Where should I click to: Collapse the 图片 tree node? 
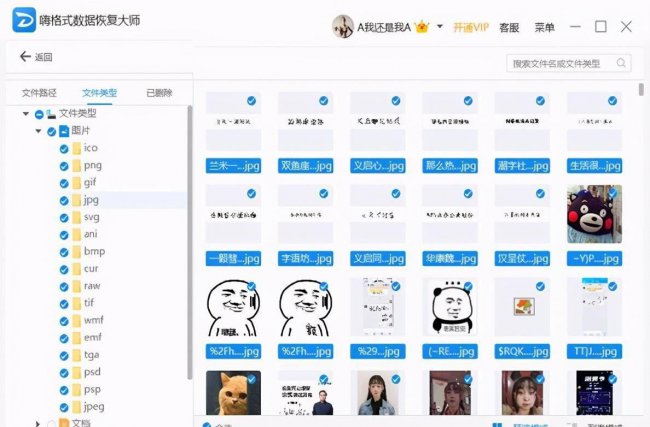(x=38, y=131)
